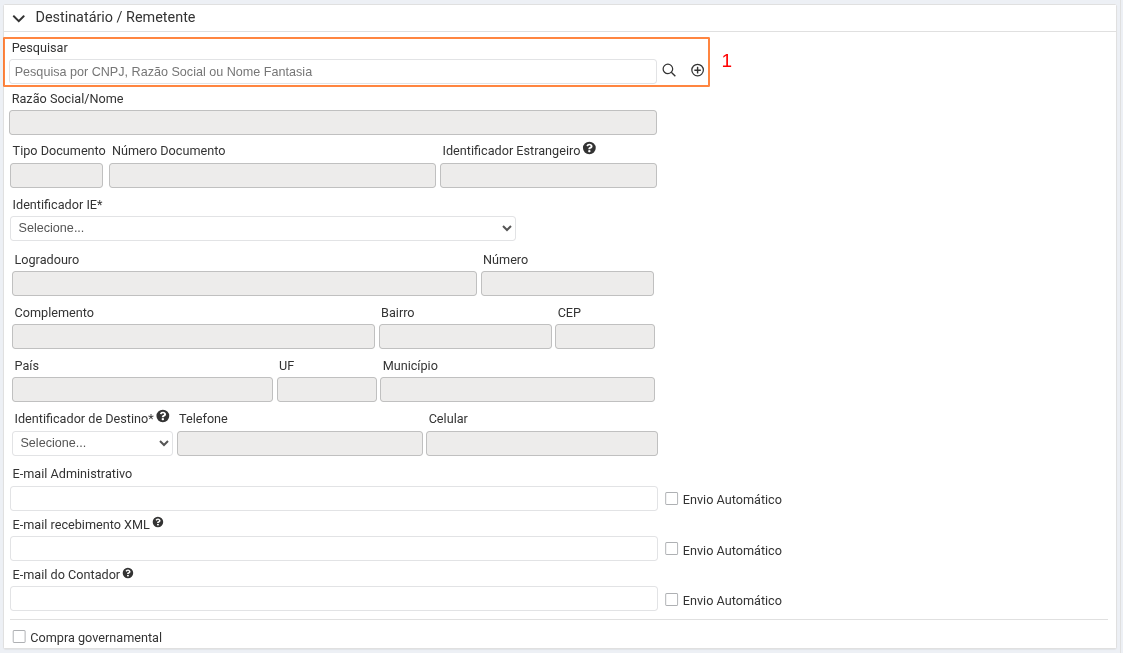Enable Envio Automático for E-mail recebimento XML

click(672, 549)
